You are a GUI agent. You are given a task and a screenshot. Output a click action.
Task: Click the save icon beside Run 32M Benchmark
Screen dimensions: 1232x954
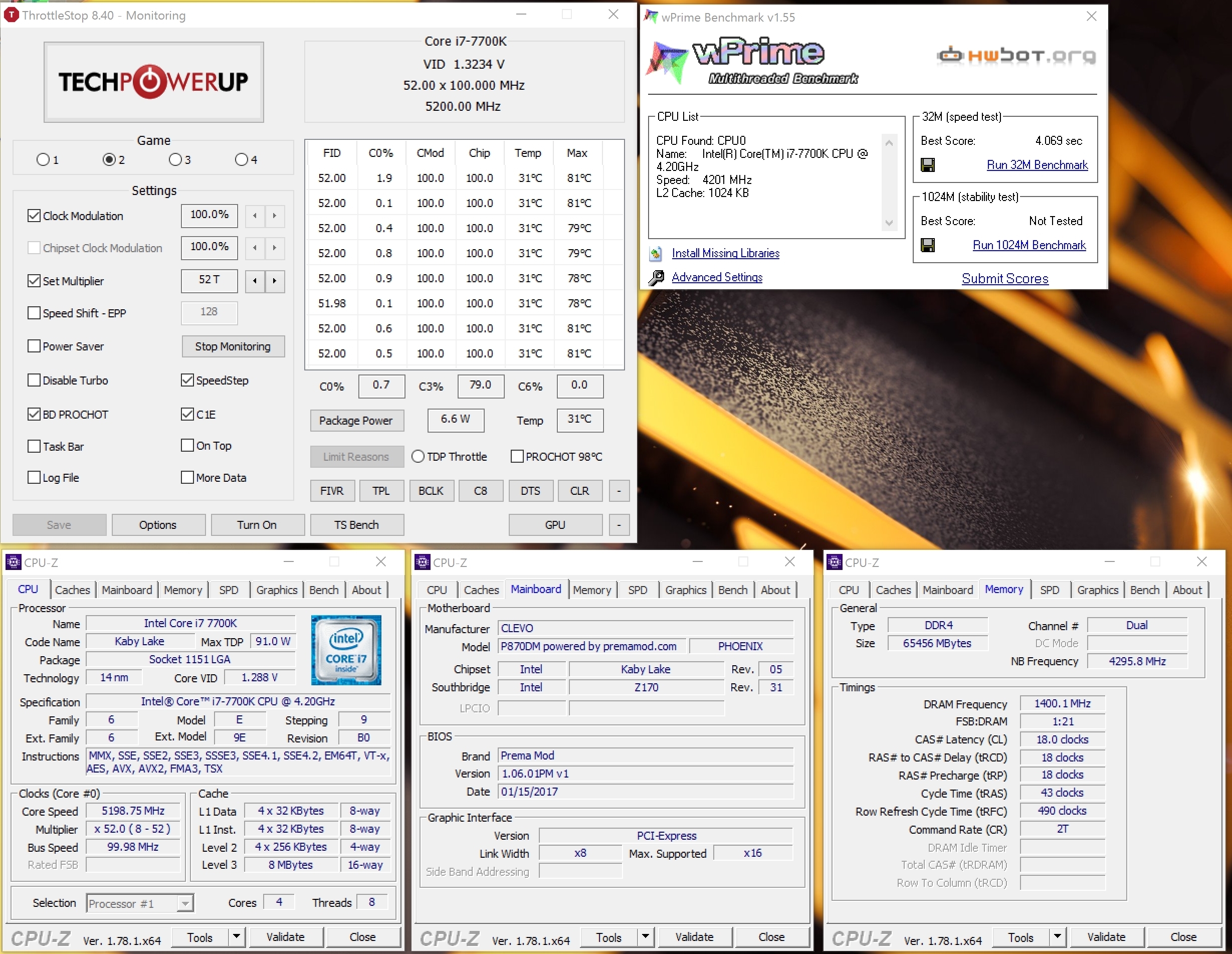(x=927, y=165)
